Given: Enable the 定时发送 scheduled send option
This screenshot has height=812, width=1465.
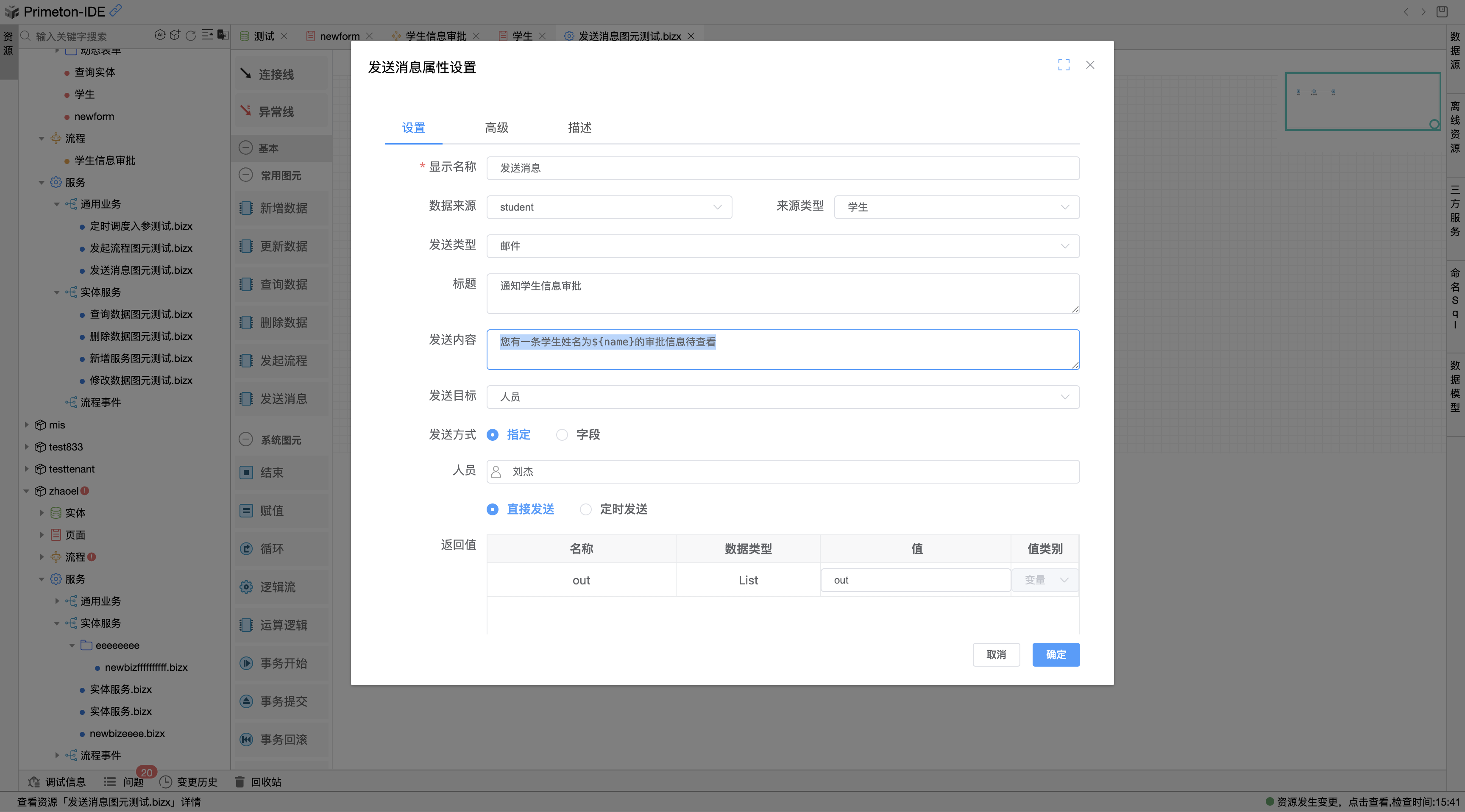Looking at the screenshot, I should [x=586, y=509].
